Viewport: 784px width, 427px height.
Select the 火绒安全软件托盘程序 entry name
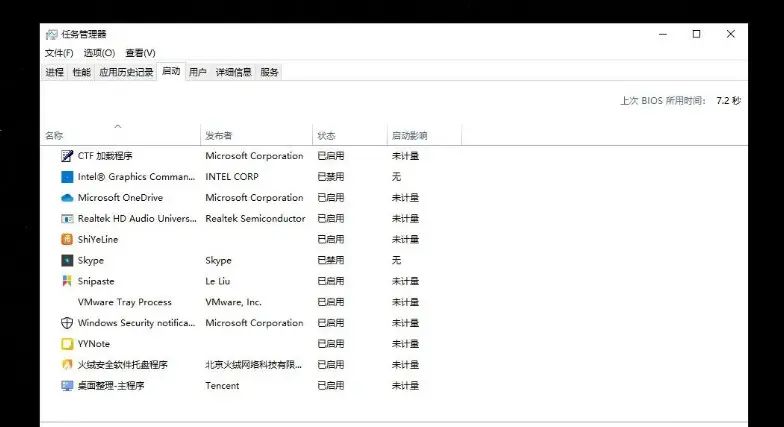(x=122, y=365)
